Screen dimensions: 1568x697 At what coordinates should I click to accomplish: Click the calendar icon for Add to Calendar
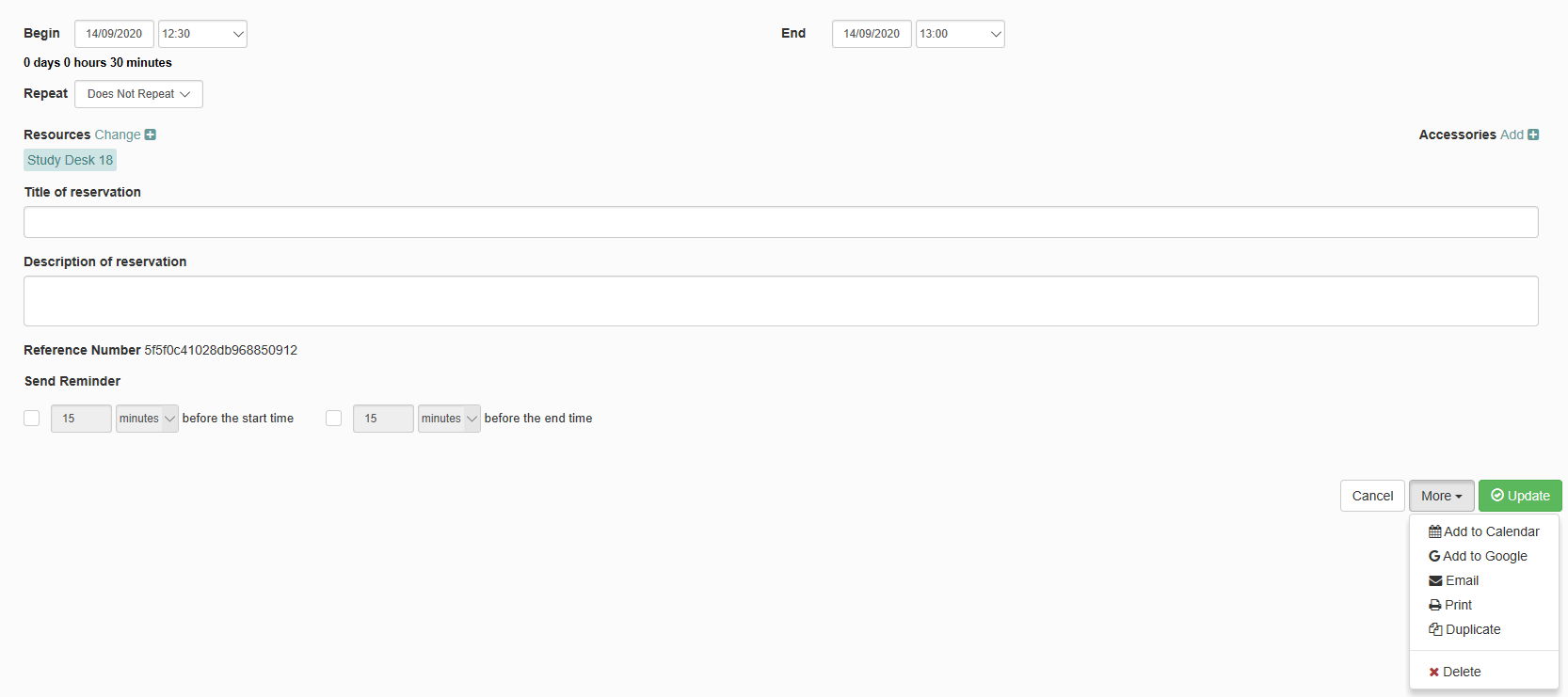[1434, 531]
